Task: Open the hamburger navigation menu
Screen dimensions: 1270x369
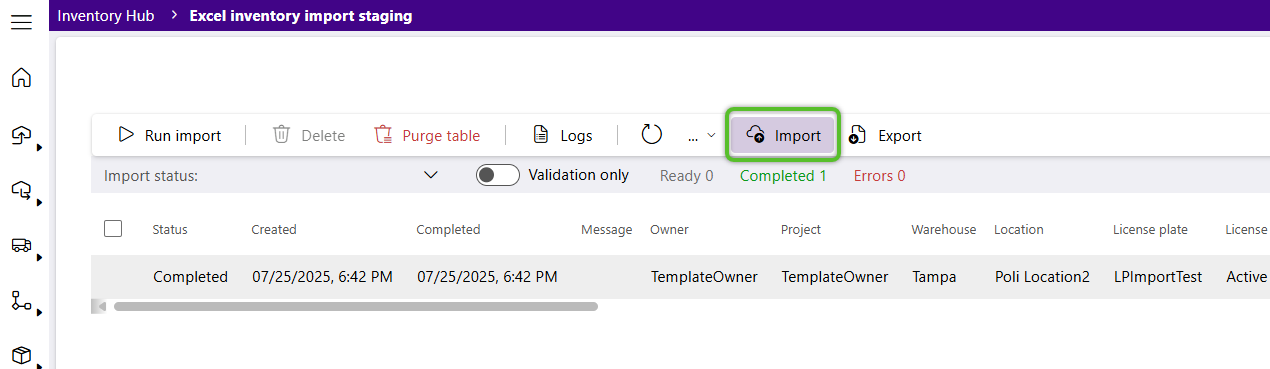Action: tap(21, 22)
